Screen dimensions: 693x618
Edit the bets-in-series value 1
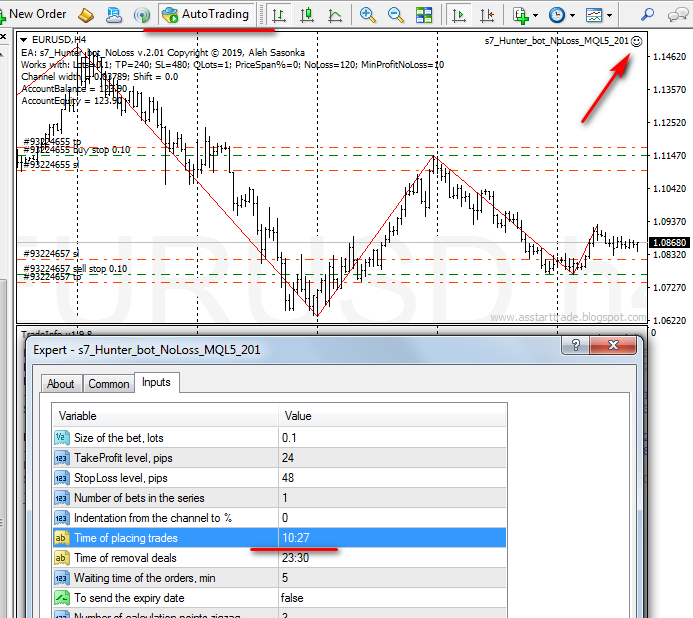tap(392, 498)
